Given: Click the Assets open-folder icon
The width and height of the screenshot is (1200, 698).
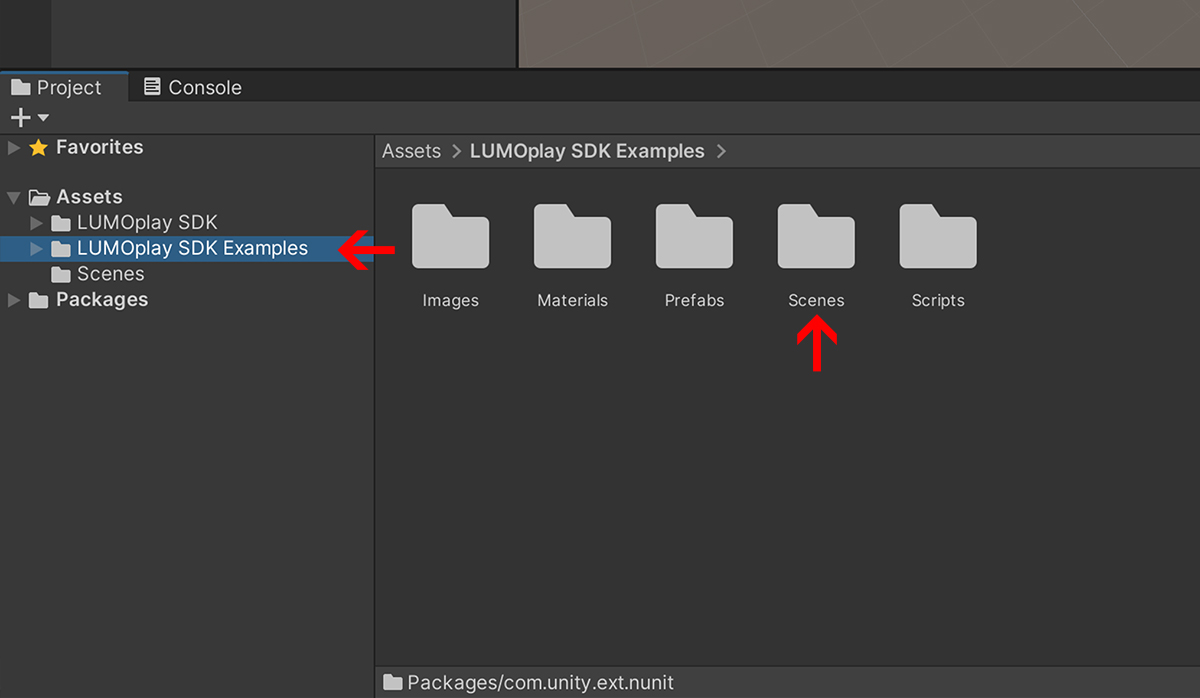Looking at the screenshot, I should point(39,197).
